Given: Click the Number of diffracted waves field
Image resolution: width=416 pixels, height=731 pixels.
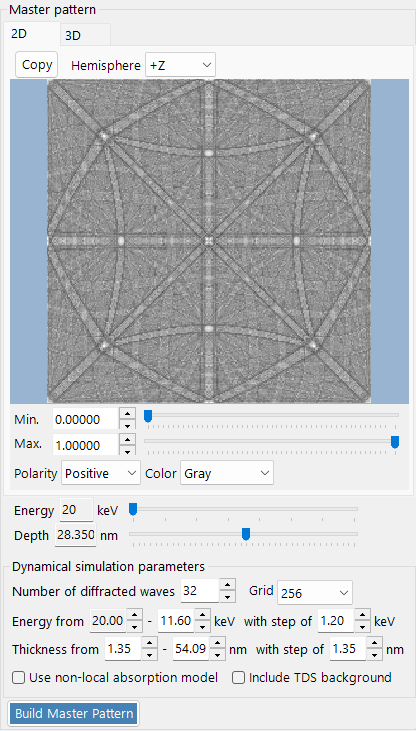Looking at the screenshot, I should coord(199,591).
